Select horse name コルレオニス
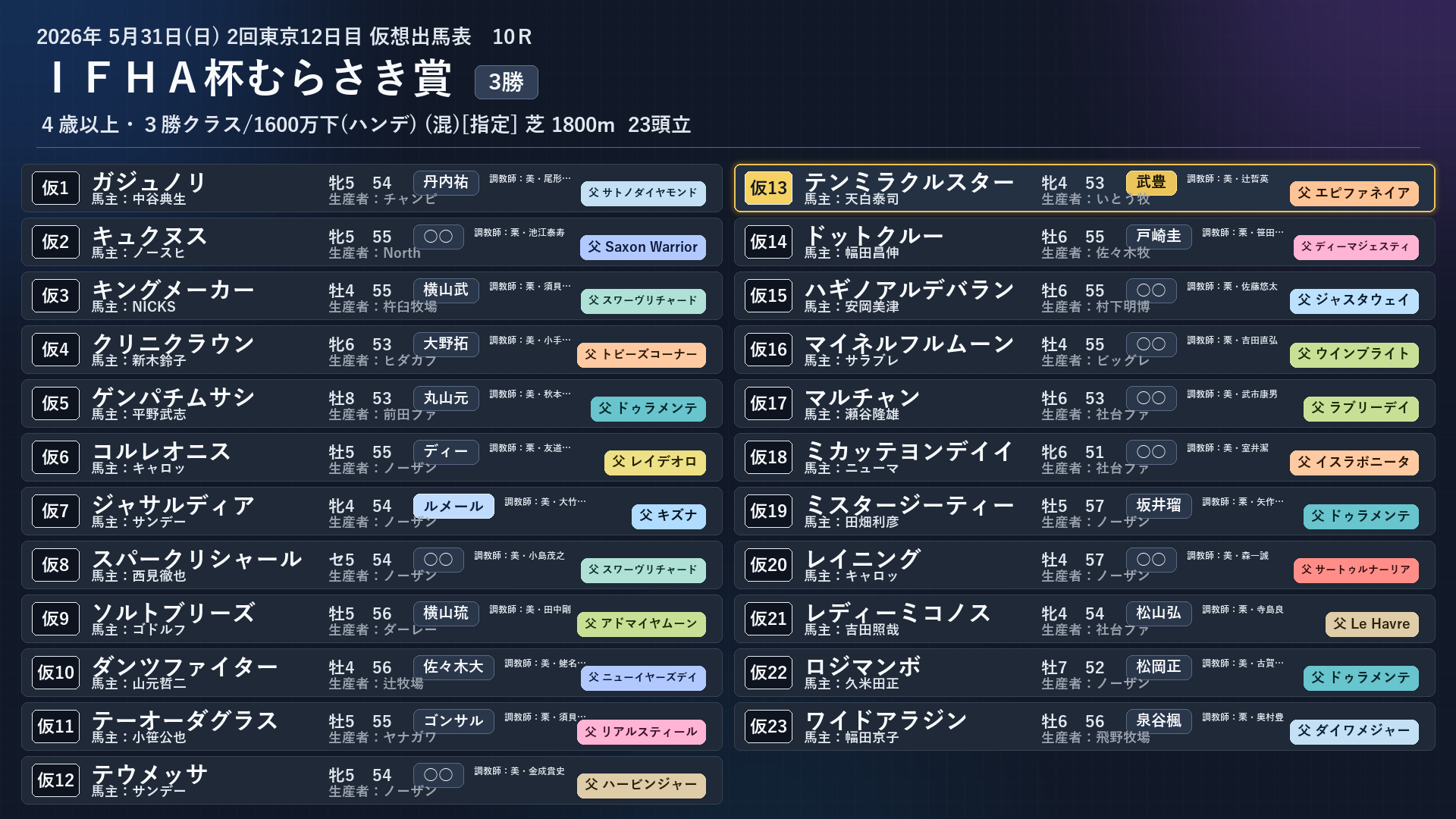This screenshot has height=819, width=1456. pos(161,451)
